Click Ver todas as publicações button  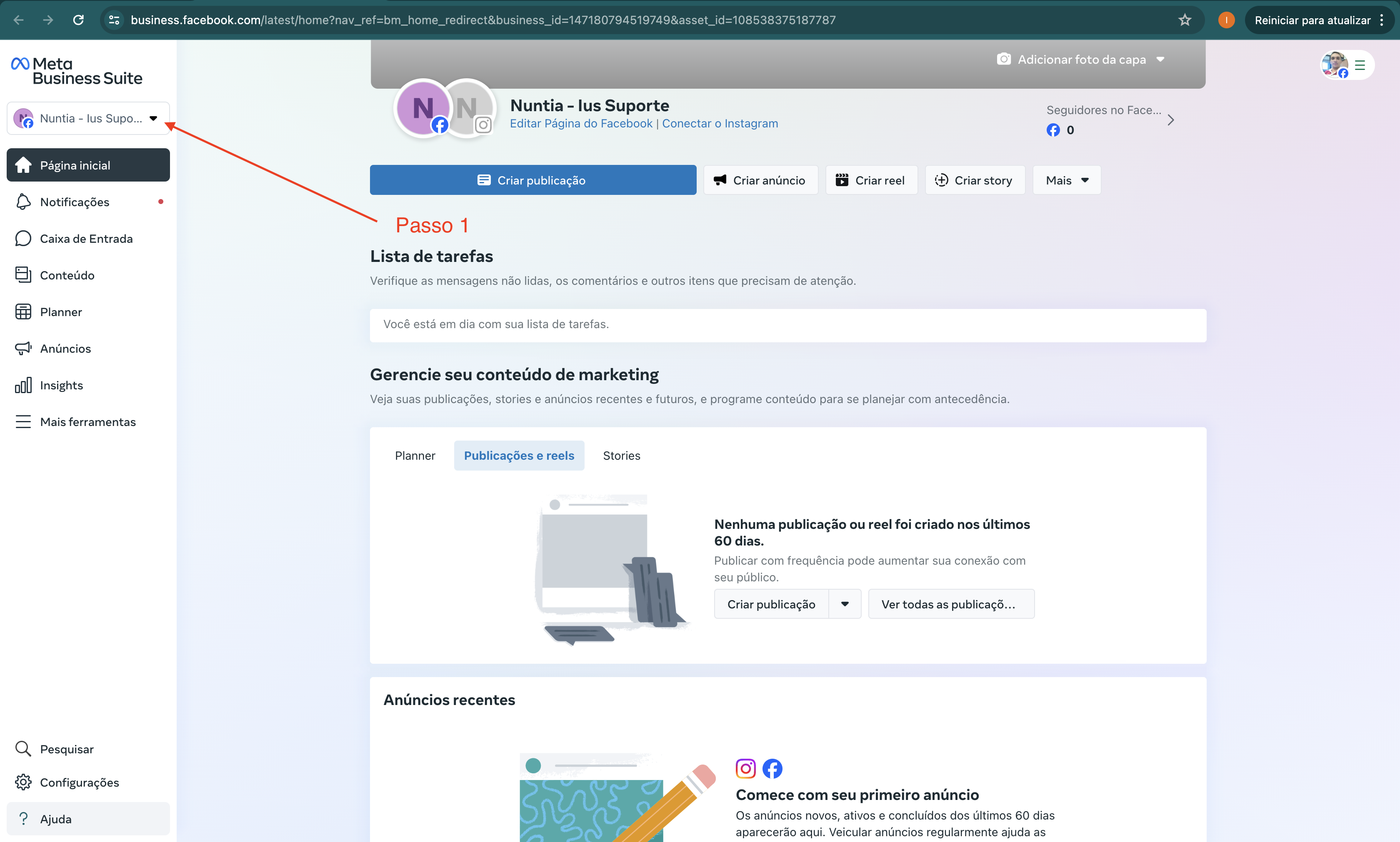pos(952,604)
